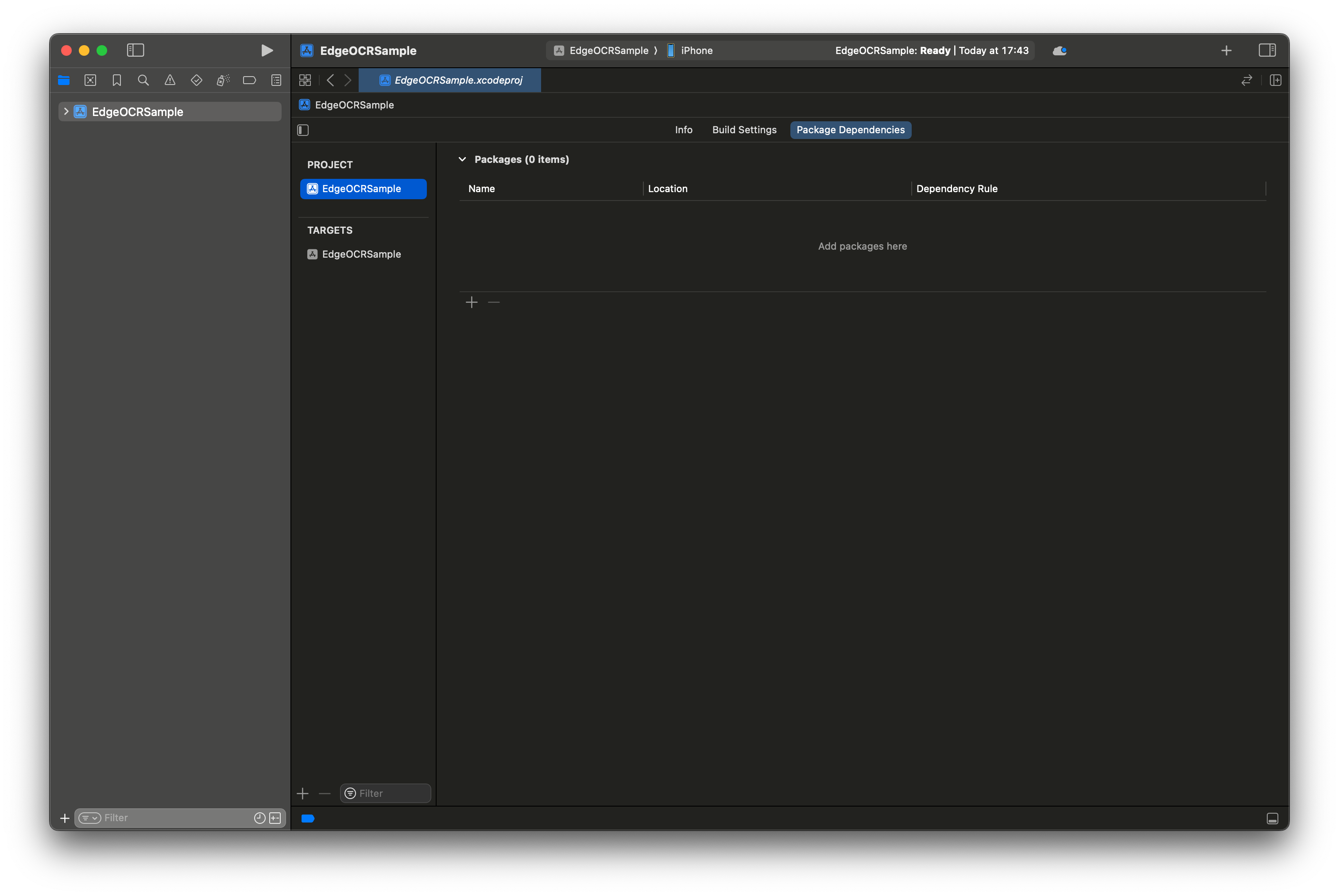The height and width of the screenshot is (896, 1339).
Task: Collapse the Packages (0 items) section
Action: pyautogui.click(x=462, y=159)
